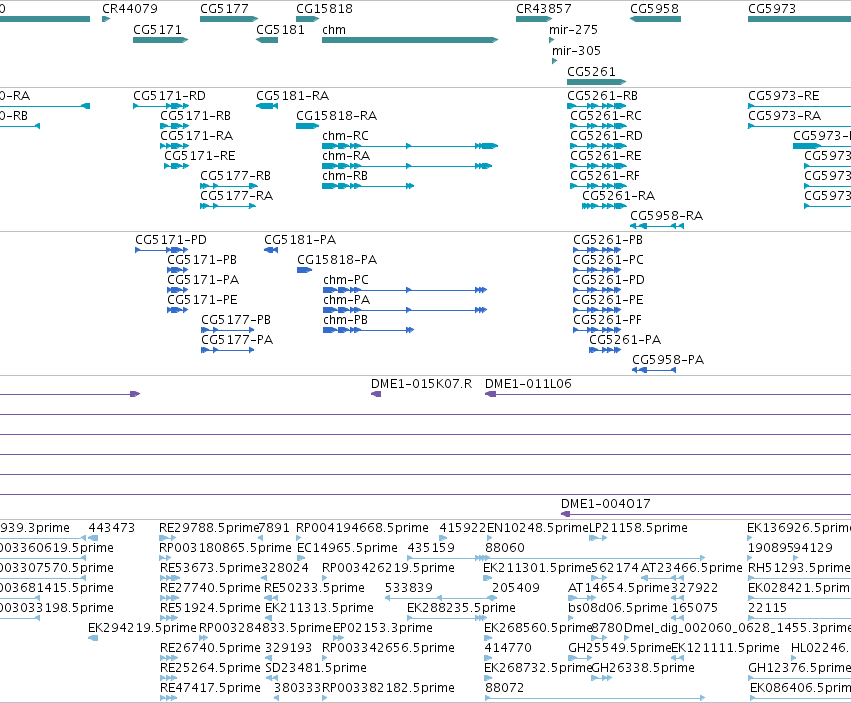Screen dimensions: 851x703
Task: Click EST EK288235.5prime
Action: [x=461, y=608]
